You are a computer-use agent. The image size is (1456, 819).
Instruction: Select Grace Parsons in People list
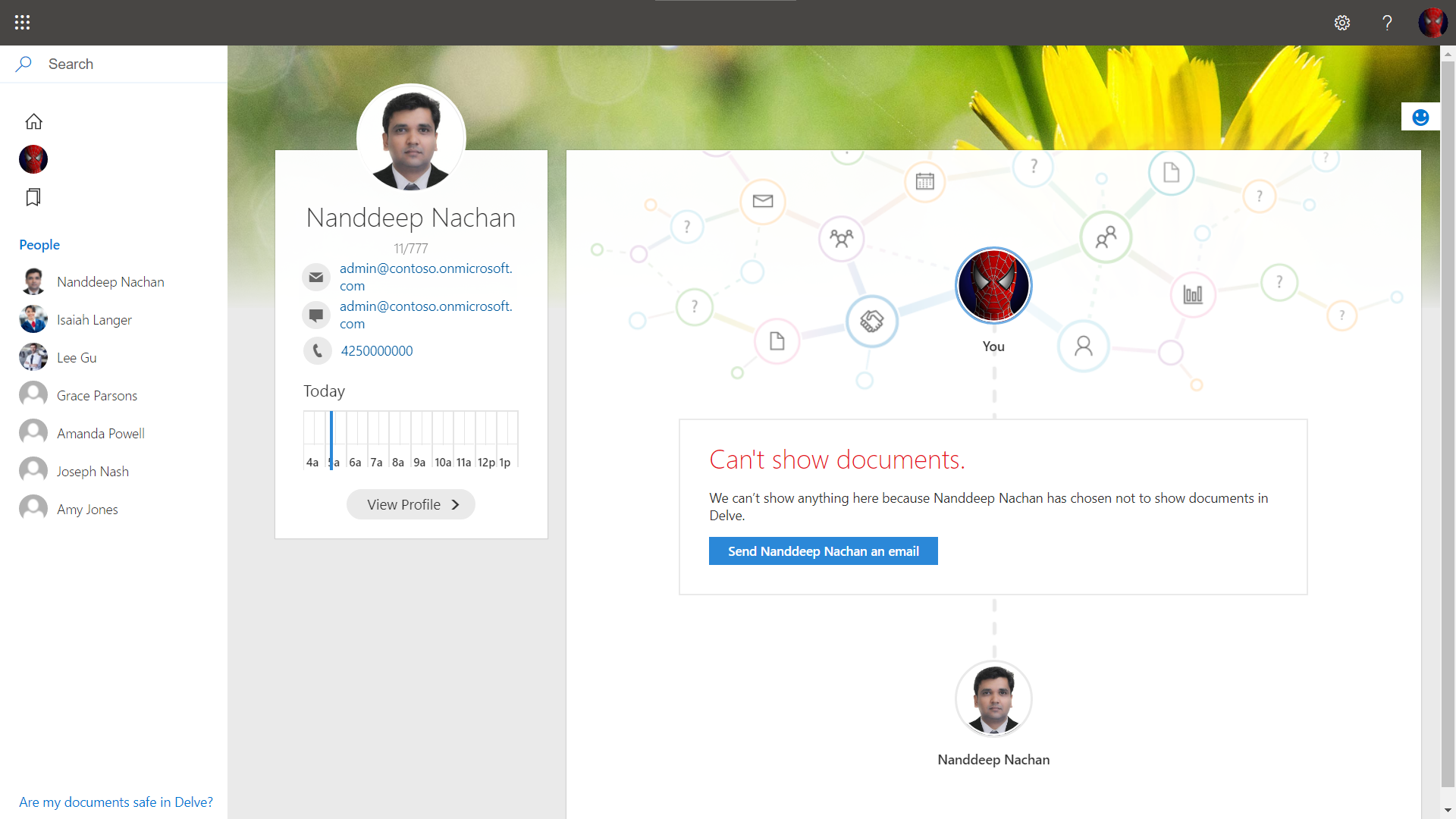click(x=96, y=396)
